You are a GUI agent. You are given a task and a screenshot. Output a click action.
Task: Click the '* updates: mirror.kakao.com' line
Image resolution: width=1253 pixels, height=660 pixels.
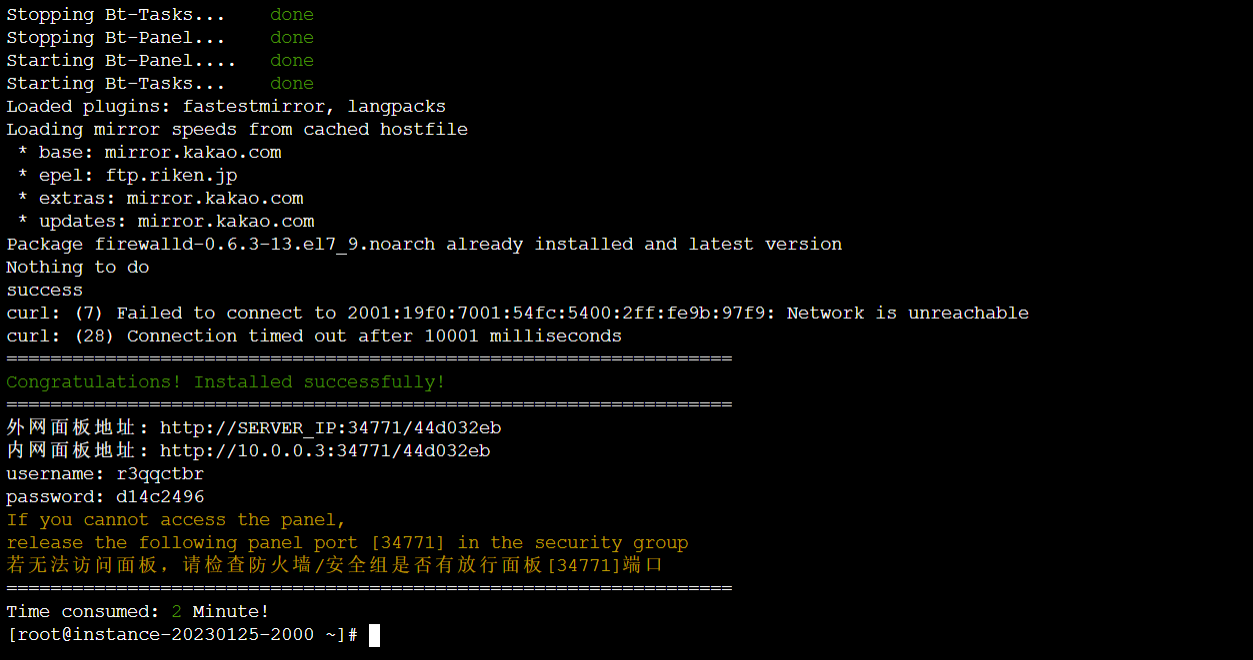[166, 221]
